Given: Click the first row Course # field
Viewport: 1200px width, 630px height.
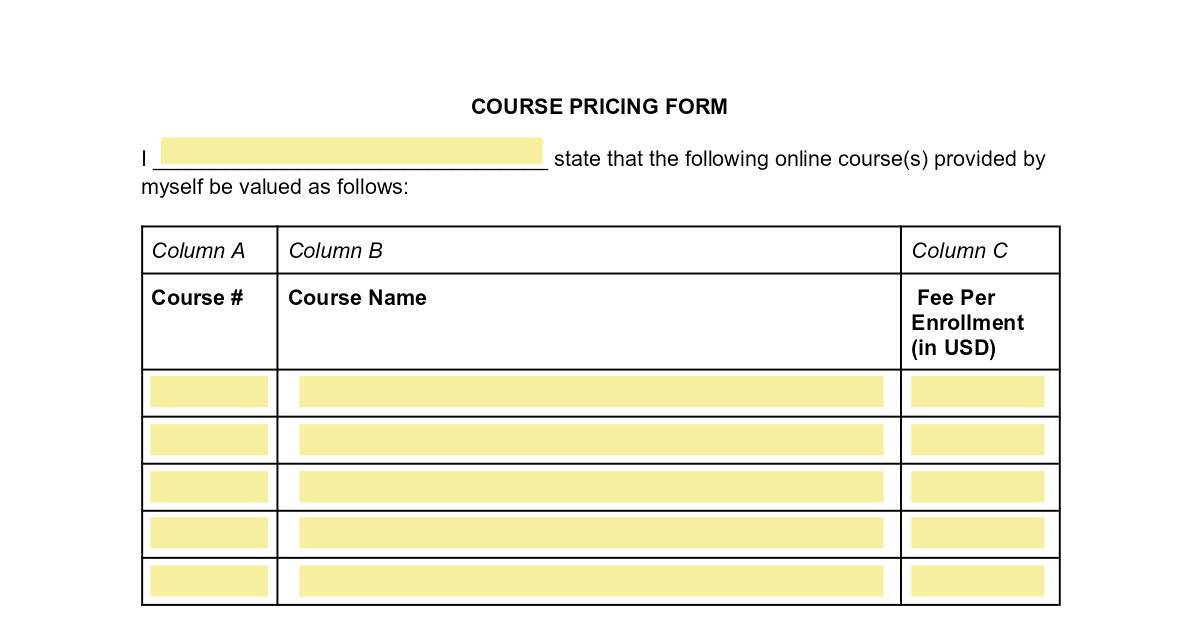Looking at the screenshot, I should coord(209,392).
